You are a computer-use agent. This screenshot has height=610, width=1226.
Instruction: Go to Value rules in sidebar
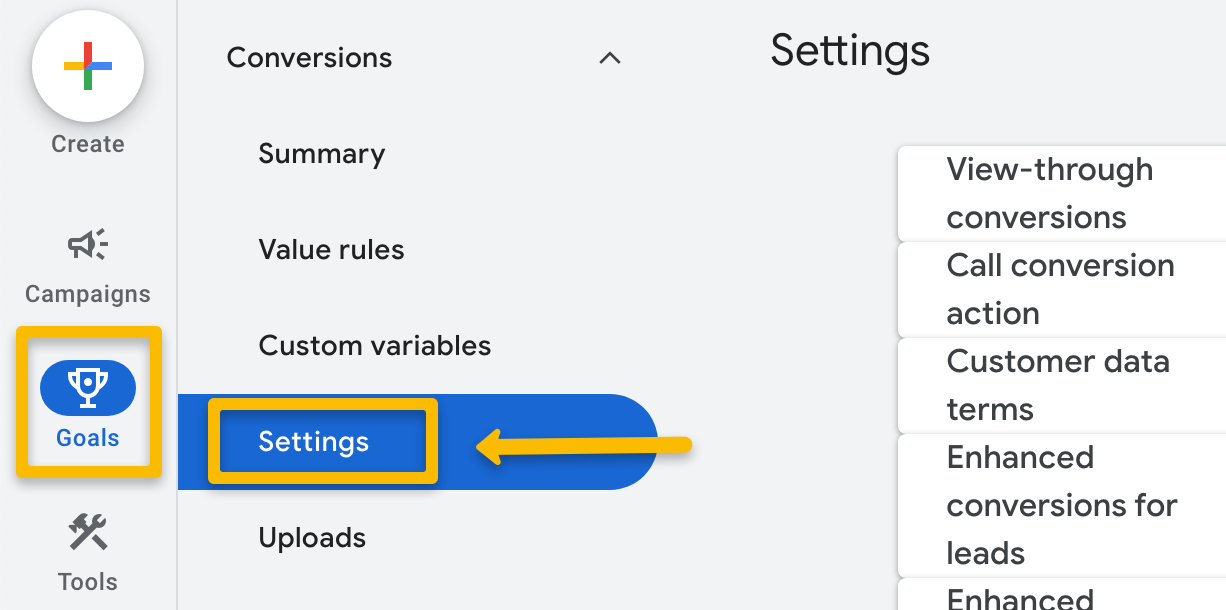[331, 250]
